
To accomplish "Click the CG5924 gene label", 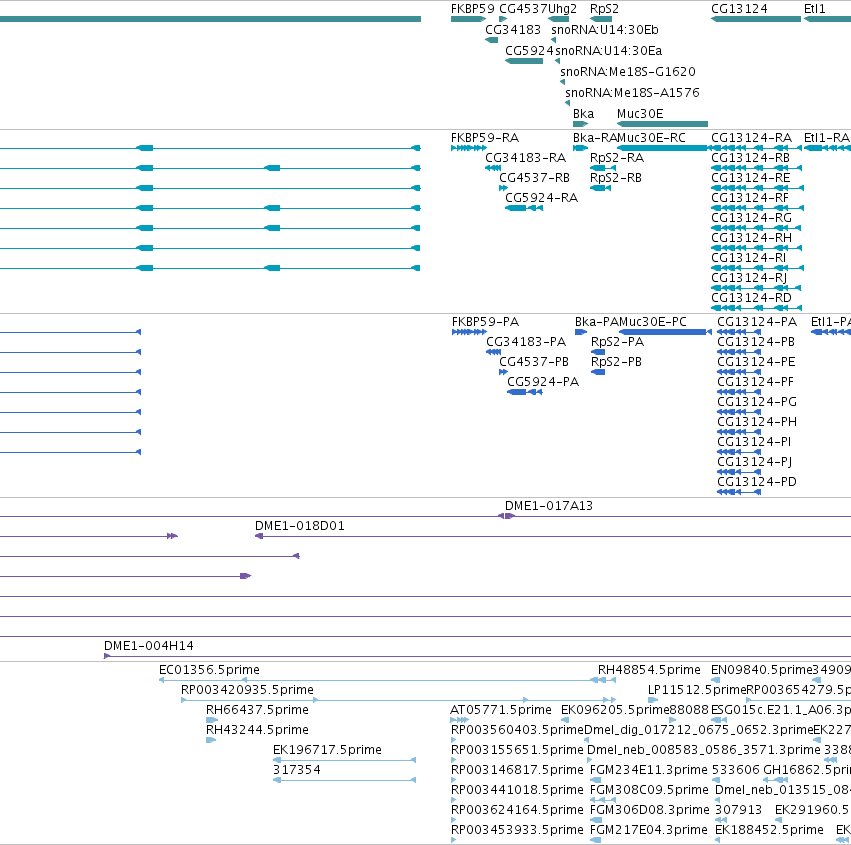I will (x=529, y=50).
